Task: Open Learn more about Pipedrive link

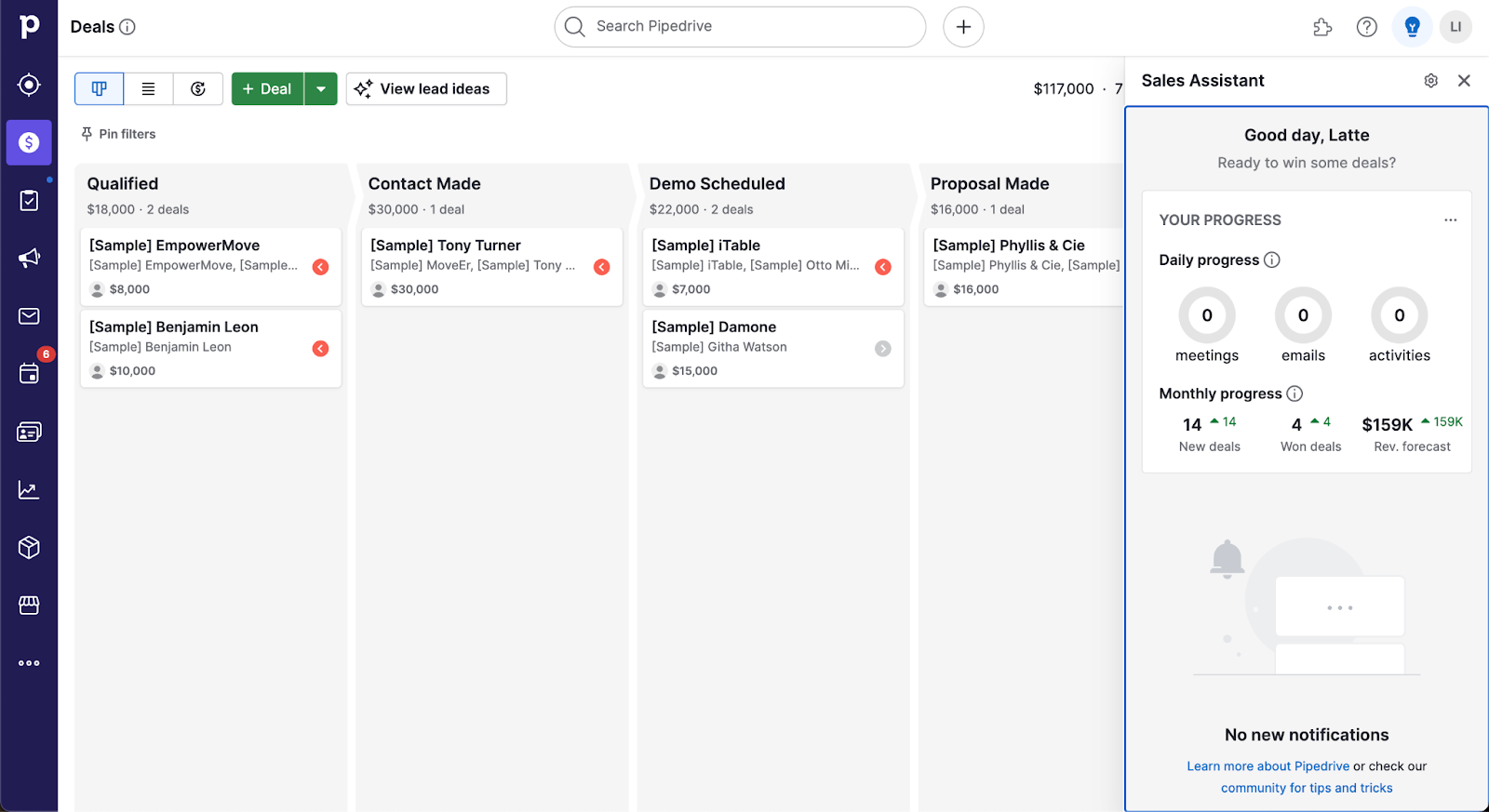Action: [x=1268, y=766]
